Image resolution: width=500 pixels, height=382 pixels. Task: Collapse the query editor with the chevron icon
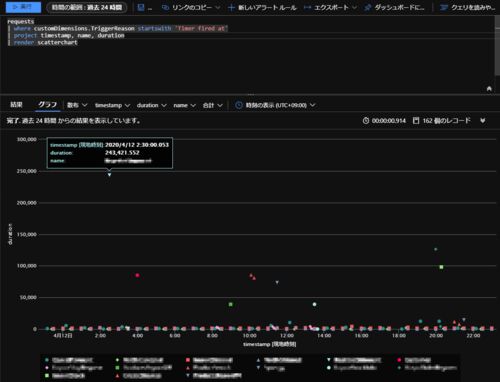pos(489,89)
